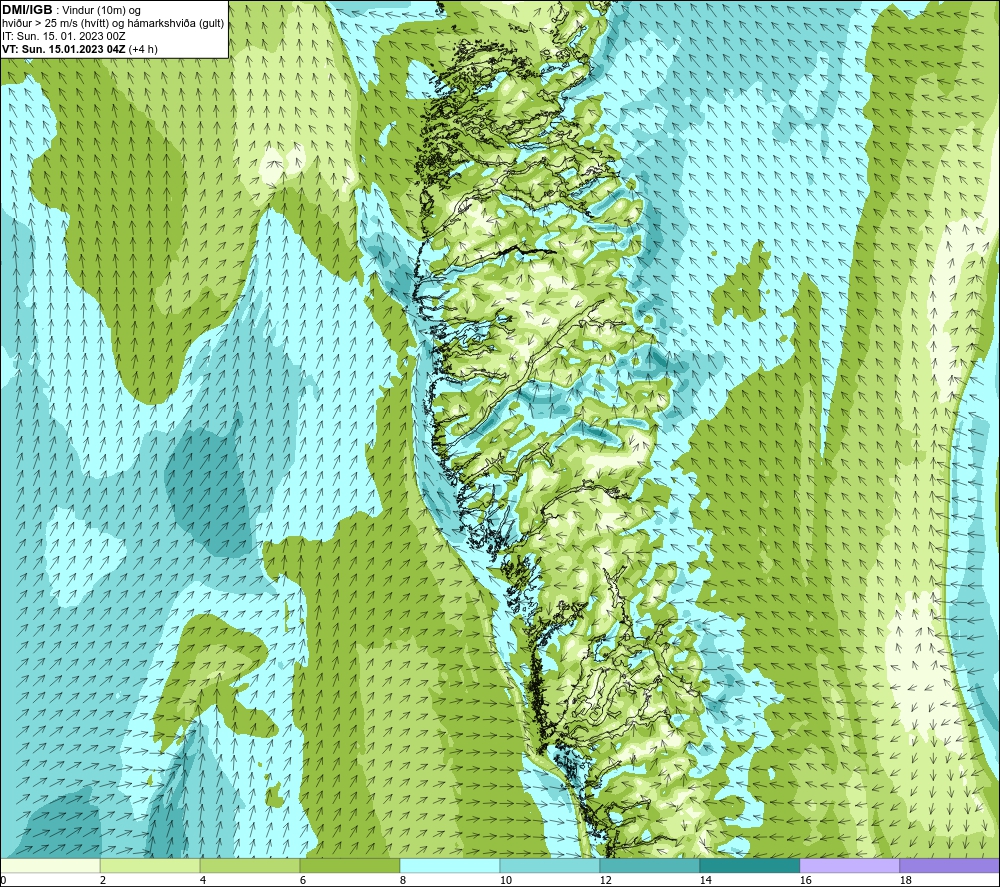Click the 'hviður > 25 m/s (hvítt)' line
Screen dimensions: 1000x887
(57, 23)
